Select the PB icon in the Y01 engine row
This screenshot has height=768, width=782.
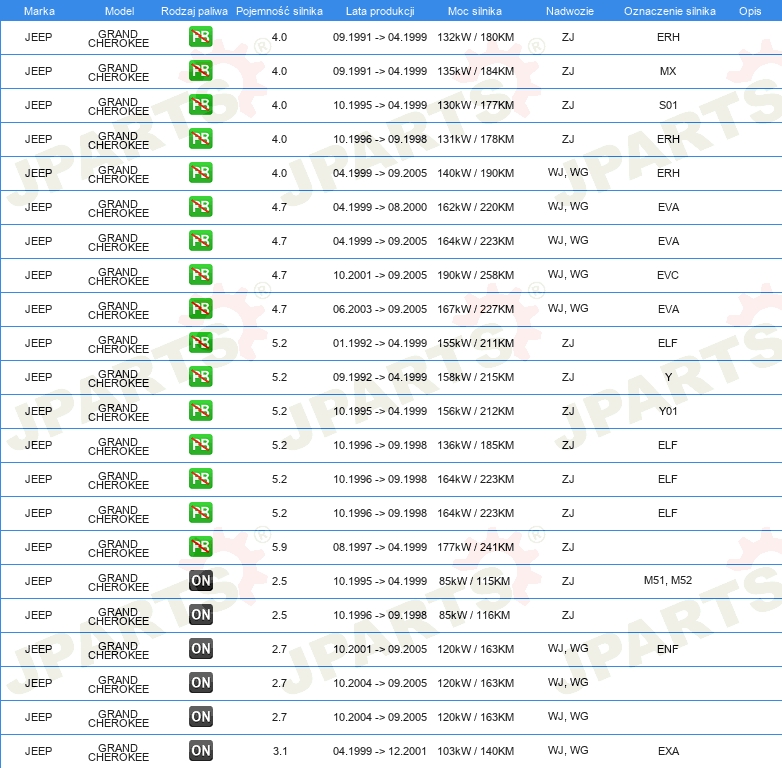[200, 411]
